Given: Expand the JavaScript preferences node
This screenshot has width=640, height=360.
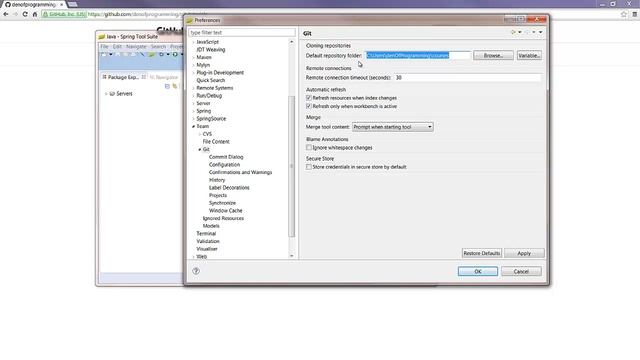Looking at the screenshot, I should pos(193,42).
